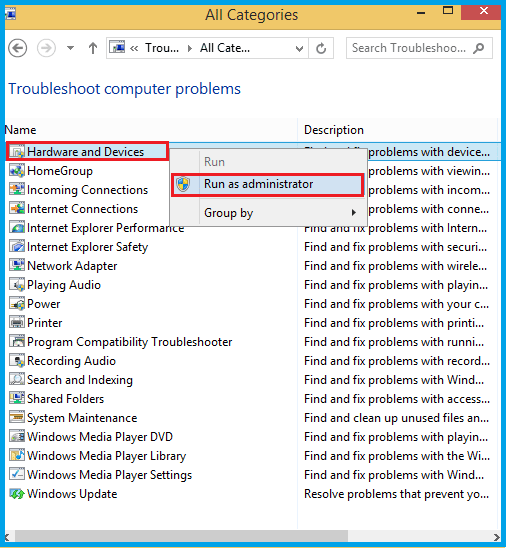Click the shield icon next to Run as administrator

[183, 184]
